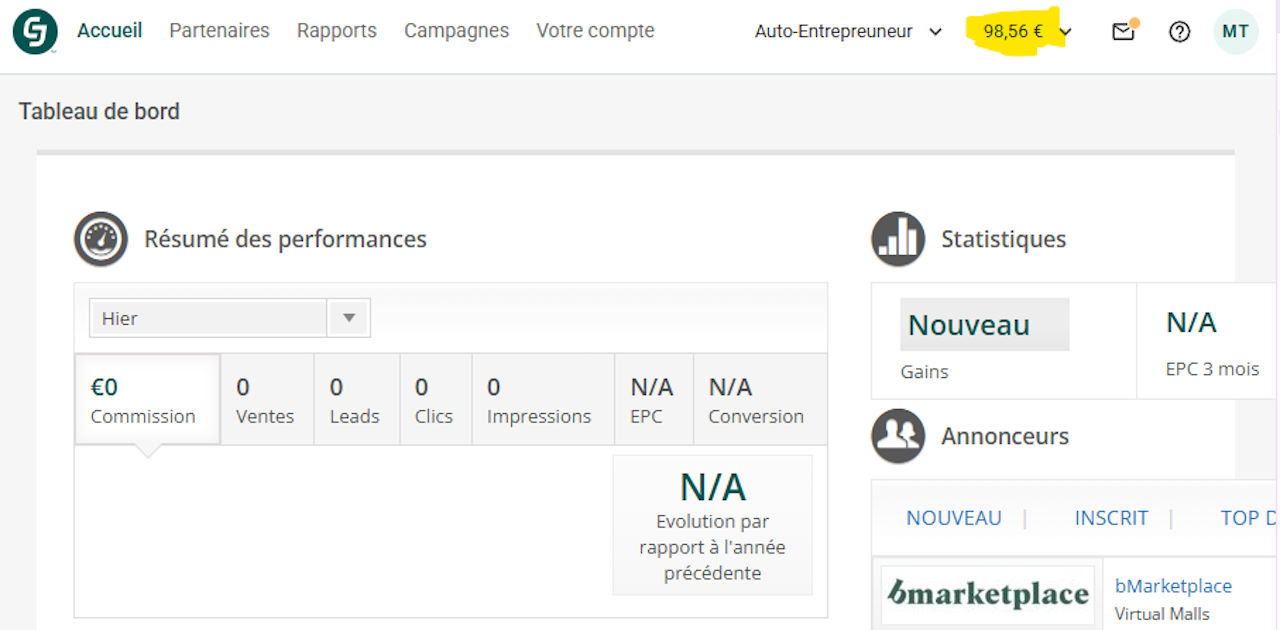Click the Evolution par rapport N/A box

click(713, 525)
